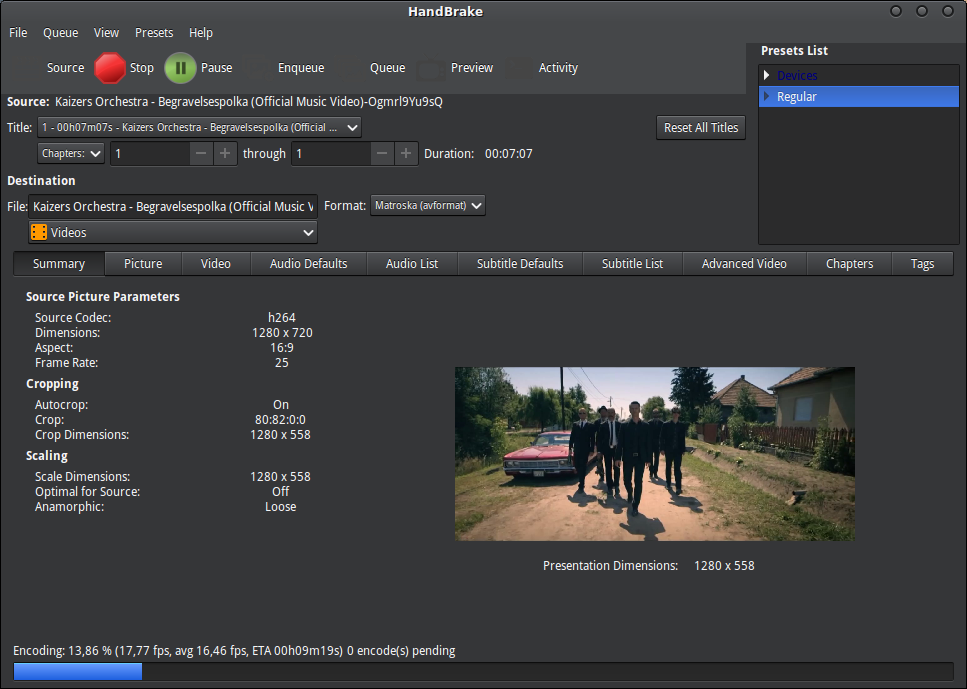This screenshot has height=689, width=967.
Task: Decrease the end chapter with minus
Action: click(x=382, y=154)
